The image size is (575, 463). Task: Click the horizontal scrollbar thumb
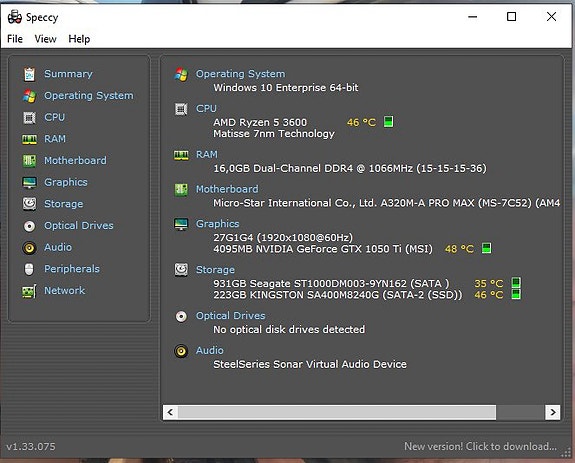pyautogui.click(x=337, y=412)
